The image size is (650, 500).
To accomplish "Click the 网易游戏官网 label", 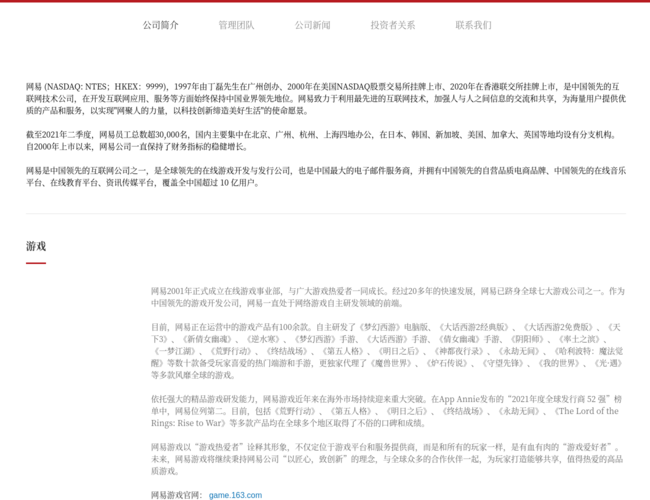I will pos(176,495).
